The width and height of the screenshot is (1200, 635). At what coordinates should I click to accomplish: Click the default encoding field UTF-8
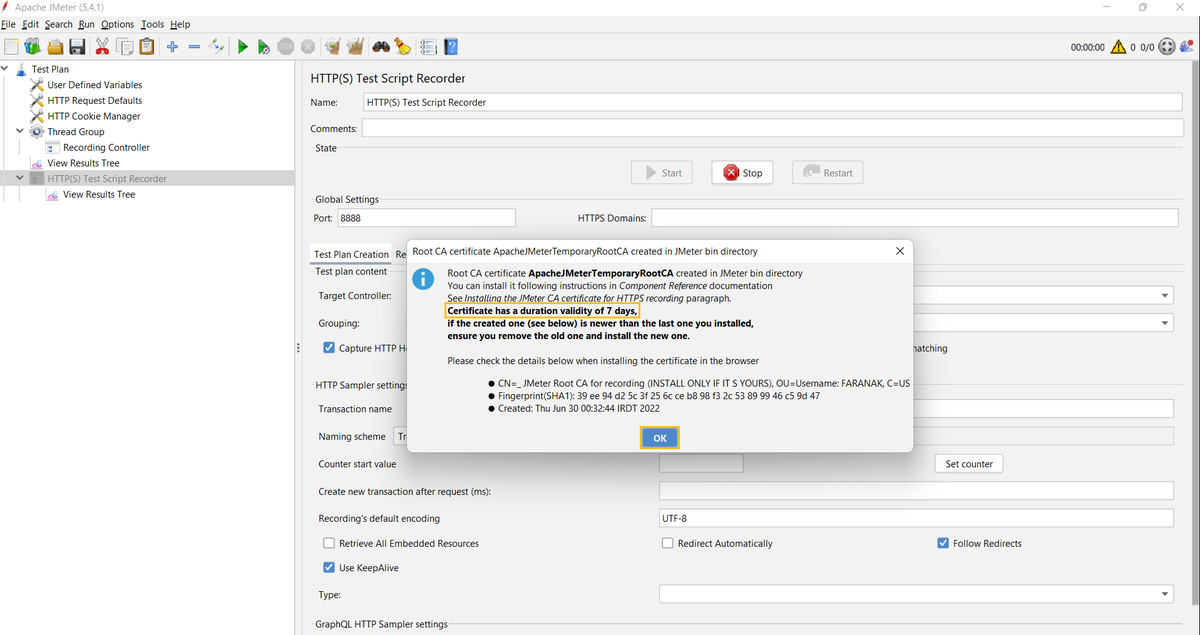tap(916, 518)
